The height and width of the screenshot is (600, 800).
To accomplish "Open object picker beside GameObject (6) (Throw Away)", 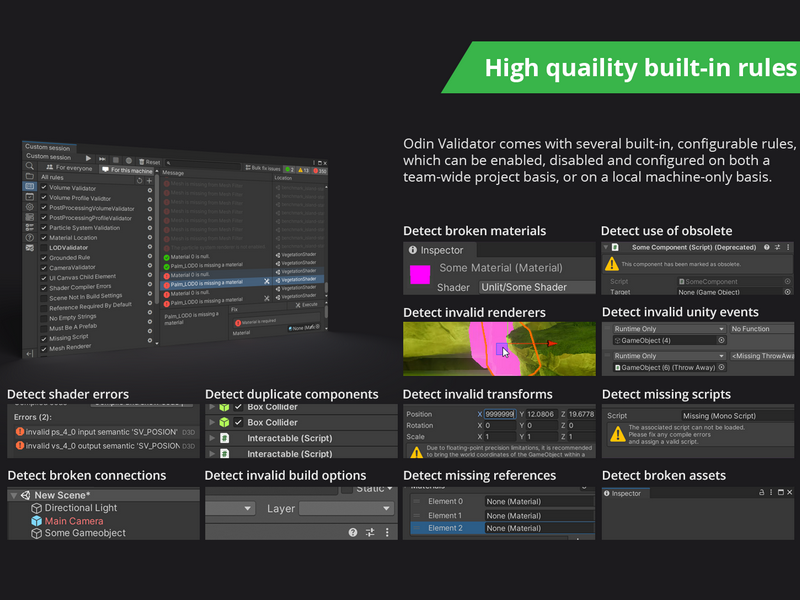I will coord(721,367).
